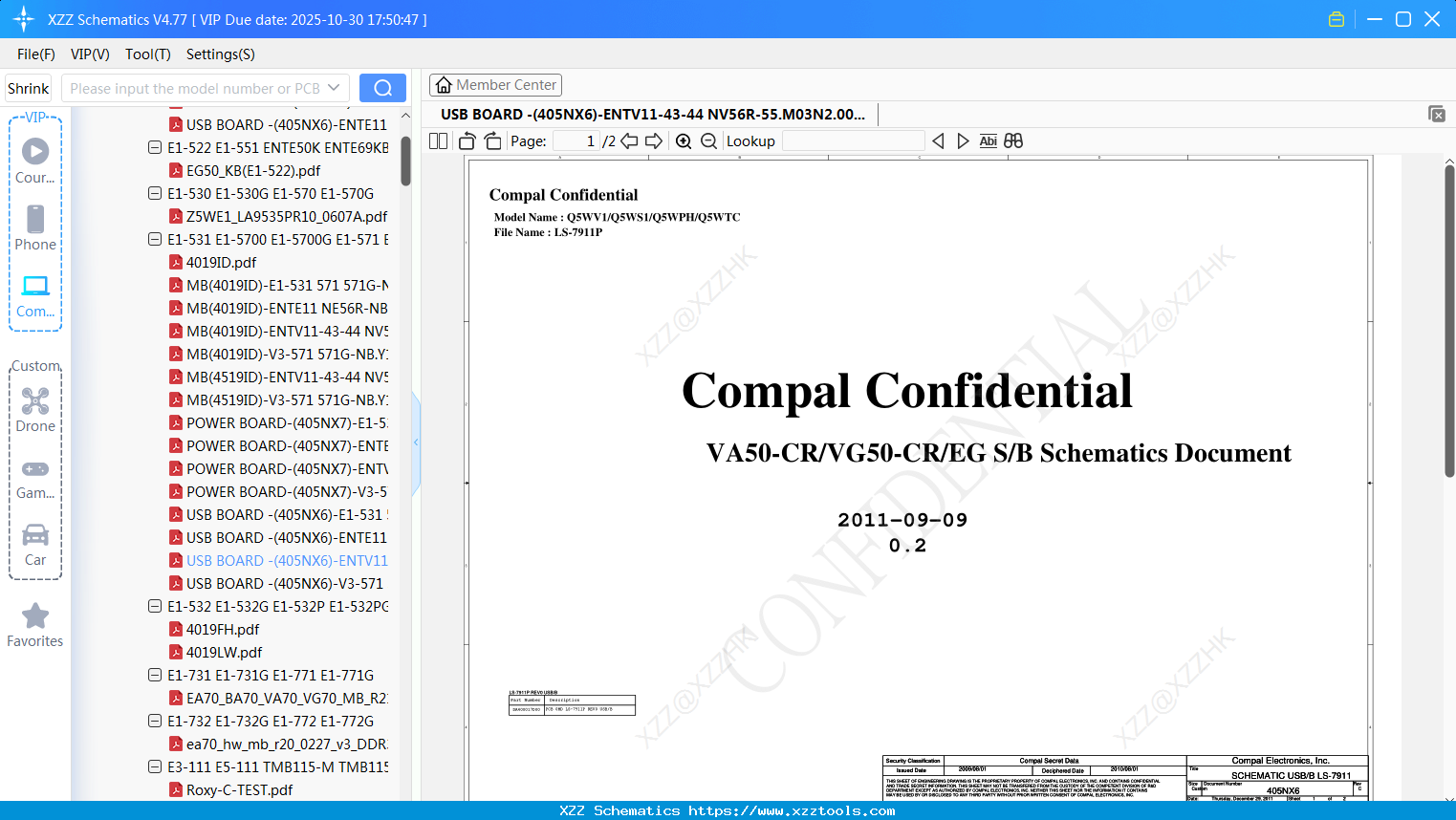Open USB BOARD -(405NX6)-E1-531 file
Screen dimensions: 1456x820
pyautogui.click(x=278, y=514)
